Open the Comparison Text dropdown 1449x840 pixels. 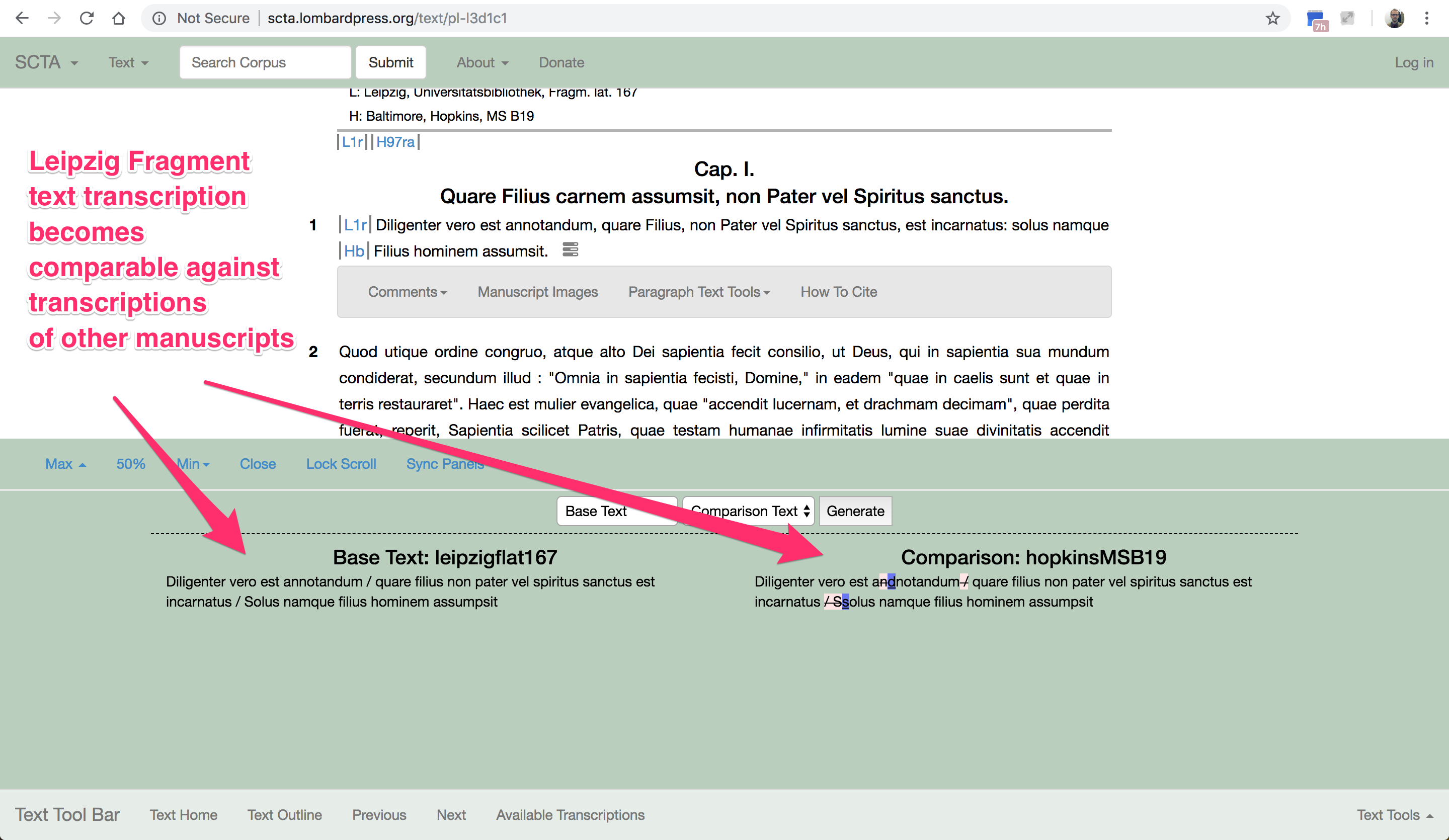coord(749,511)
